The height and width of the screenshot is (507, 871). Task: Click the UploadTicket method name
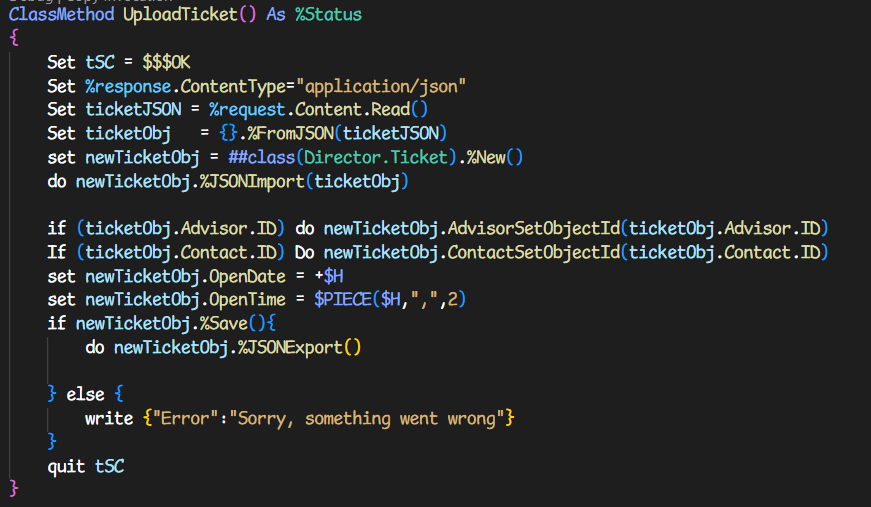[180, 16]
